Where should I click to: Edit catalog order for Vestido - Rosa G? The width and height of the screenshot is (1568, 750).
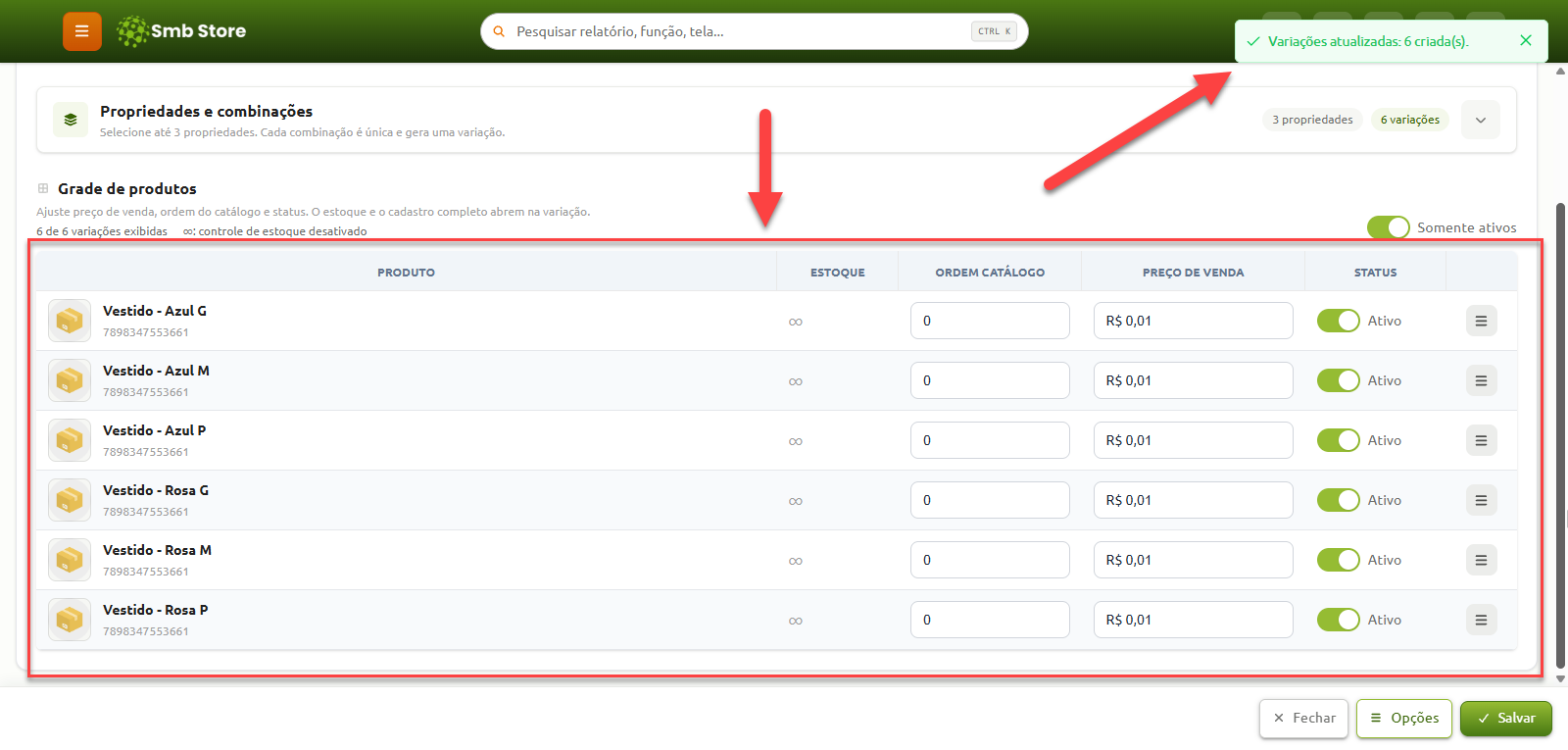coord(990,500)
